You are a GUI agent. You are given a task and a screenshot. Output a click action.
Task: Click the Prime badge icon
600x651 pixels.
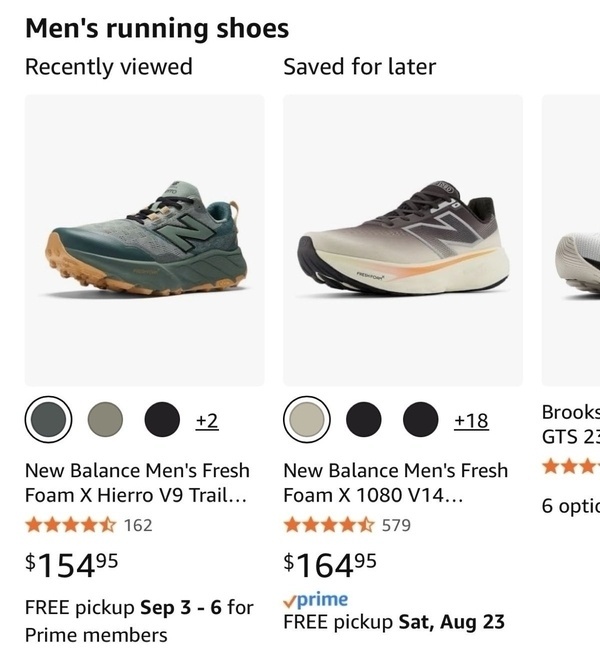(316, 600)
